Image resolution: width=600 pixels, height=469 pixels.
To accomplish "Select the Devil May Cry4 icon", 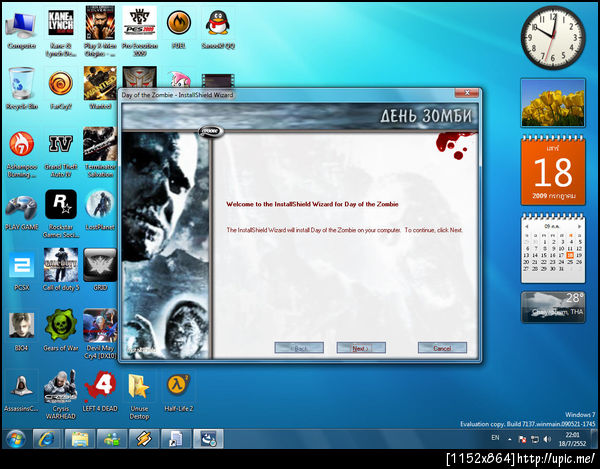I will (100, 334).
